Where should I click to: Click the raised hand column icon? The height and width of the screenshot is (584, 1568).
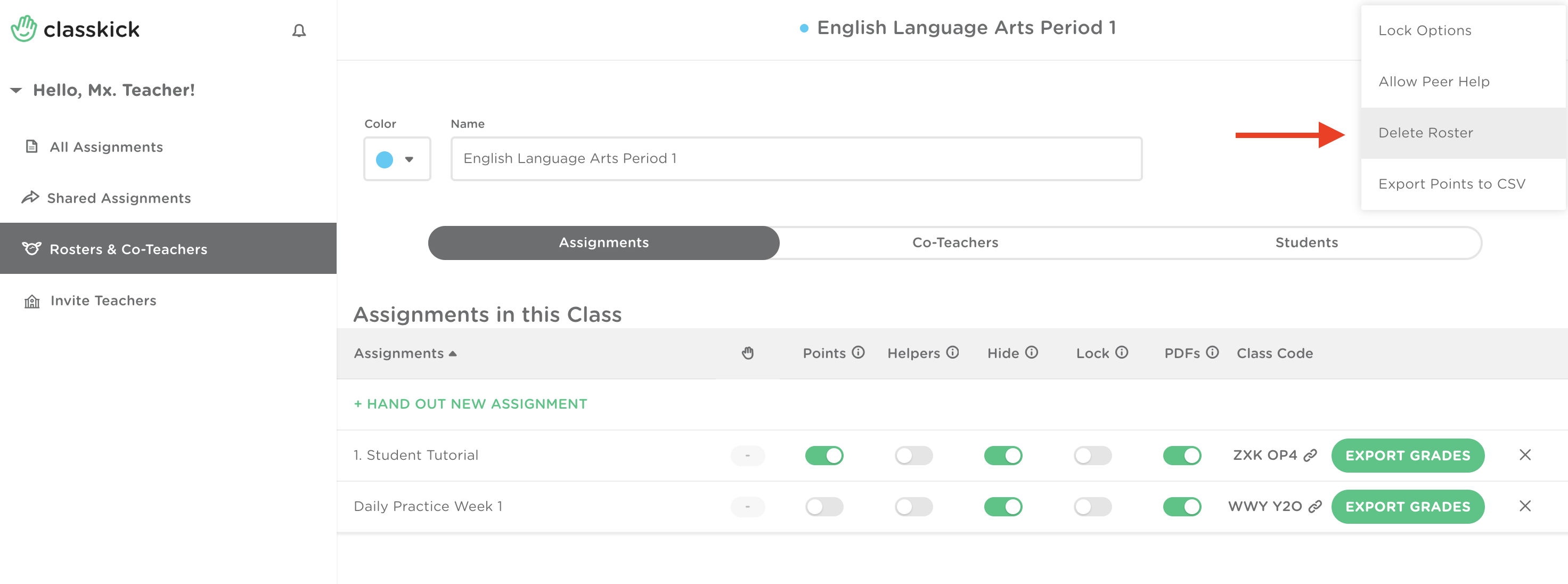pyautogui.click(x=747, y=353)
